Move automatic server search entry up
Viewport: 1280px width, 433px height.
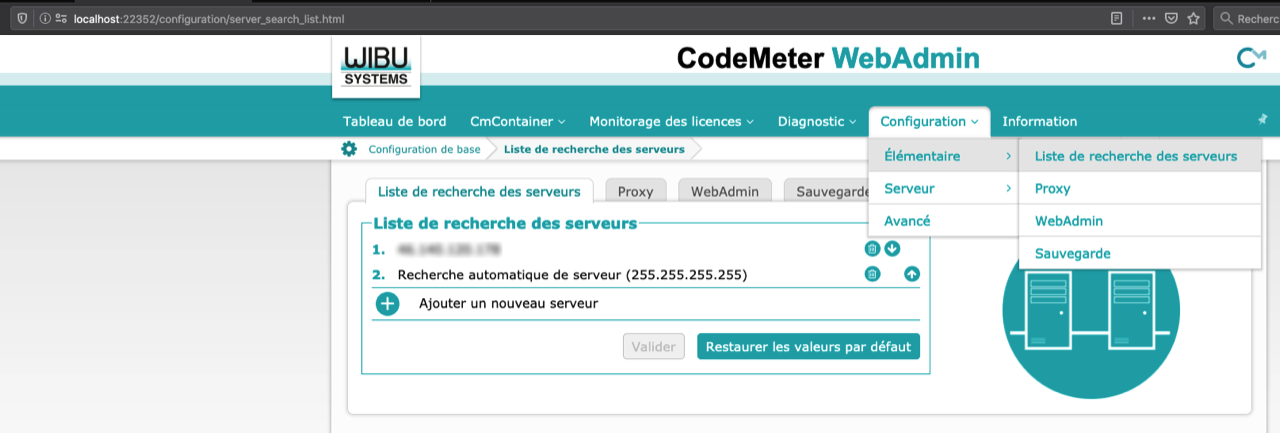pos(911,274)
